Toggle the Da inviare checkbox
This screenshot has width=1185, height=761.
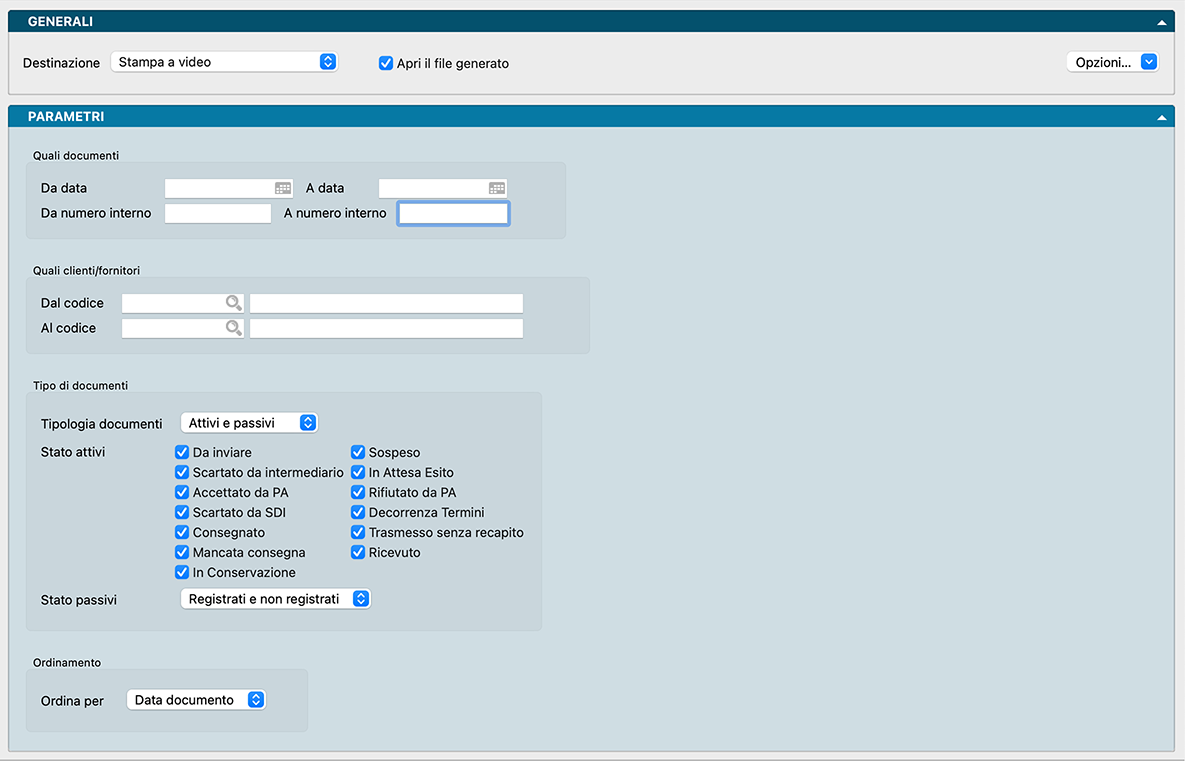182,452
